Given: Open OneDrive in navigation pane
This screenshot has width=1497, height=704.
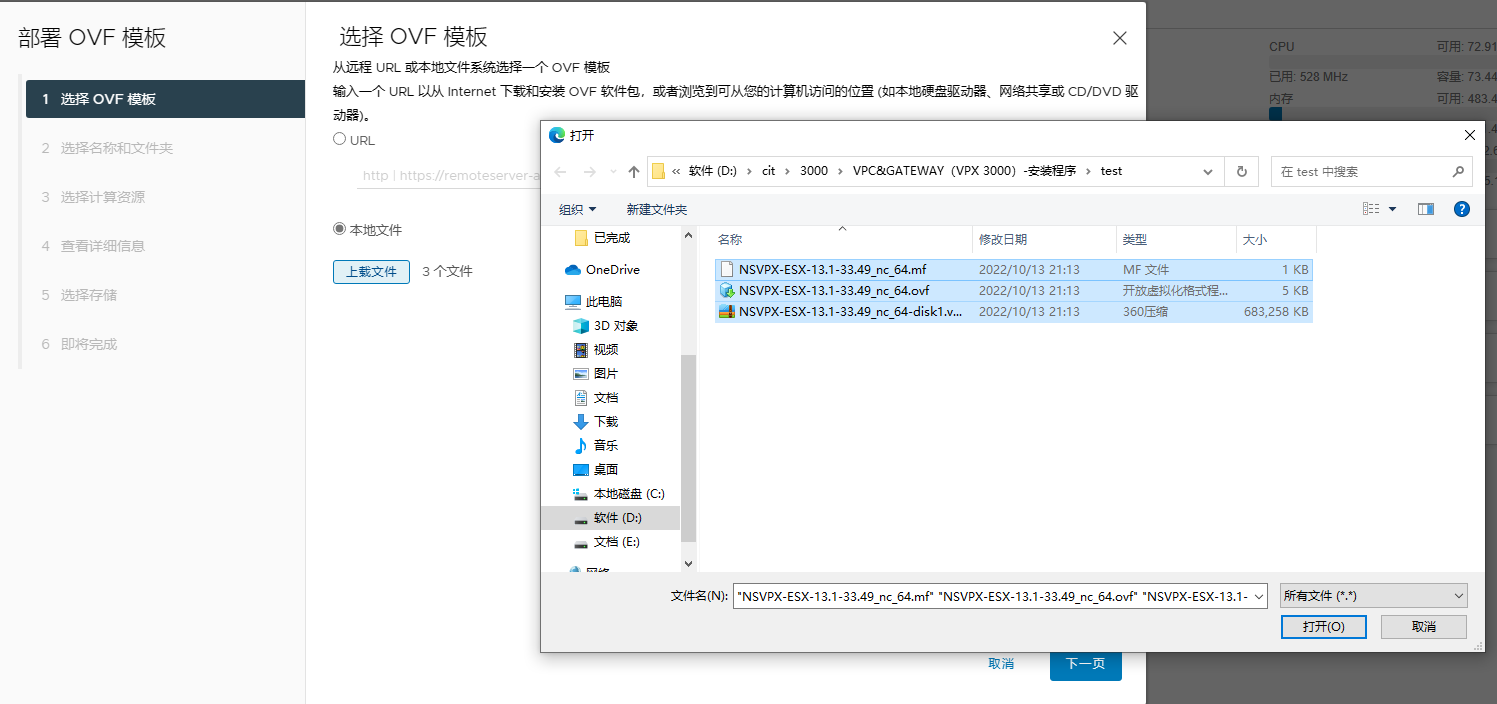Looking at the screenshot, I should pyautogui.click(x=612, y=270).
